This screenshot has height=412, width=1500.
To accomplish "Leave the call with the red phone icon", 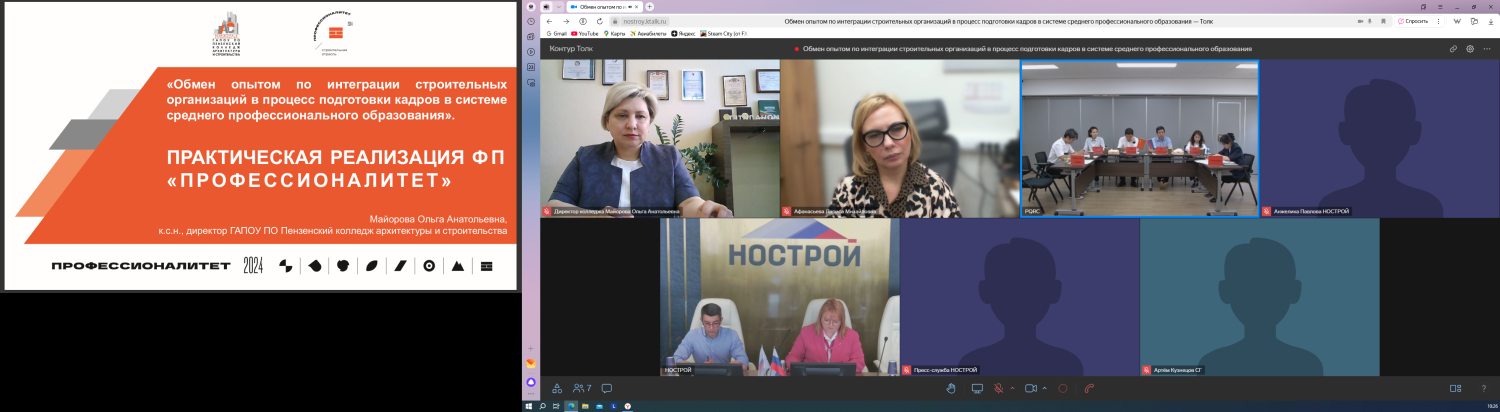I will pyautogui.click(x=1089, y=388).
